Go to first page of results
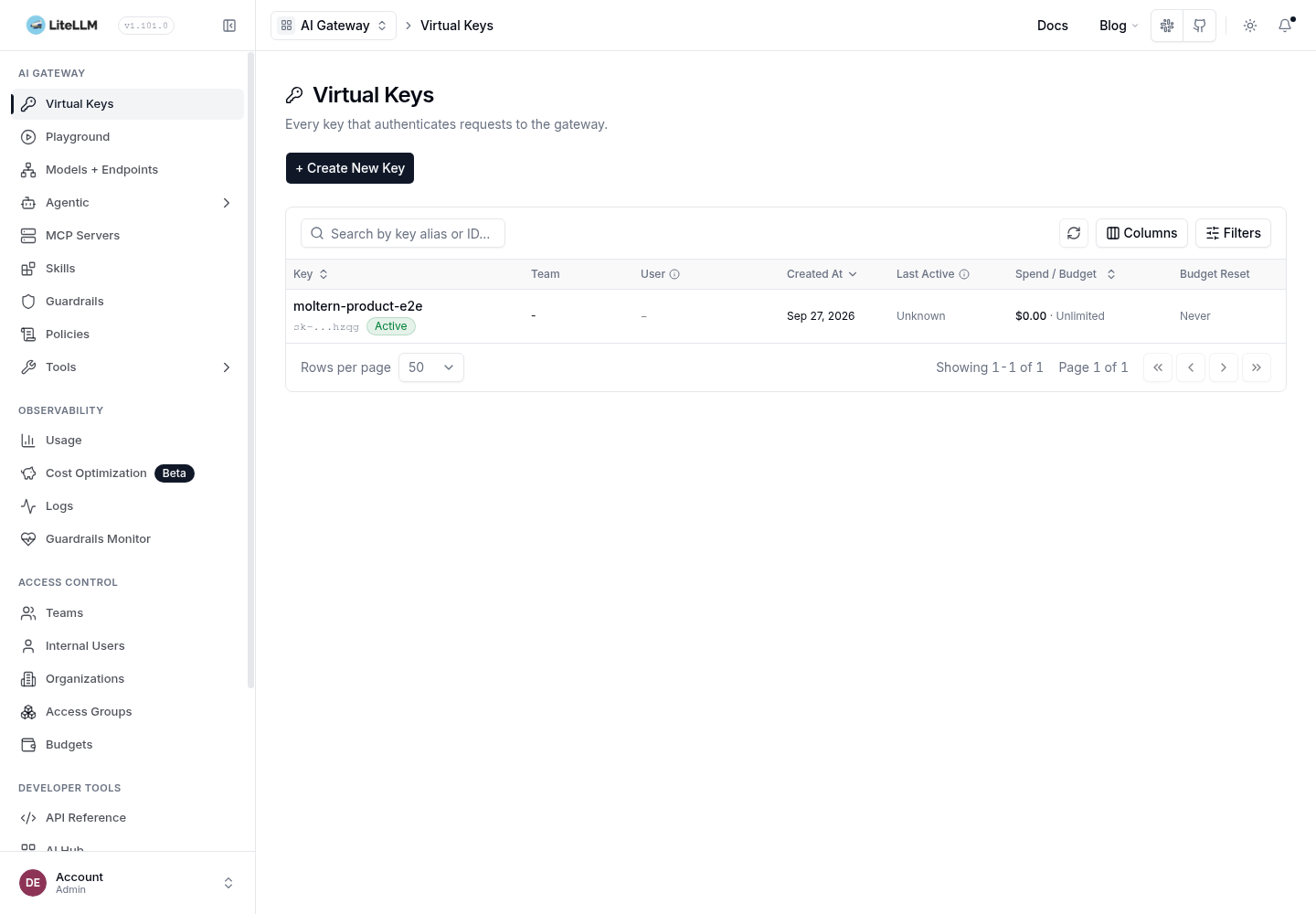 point(1158,367)
